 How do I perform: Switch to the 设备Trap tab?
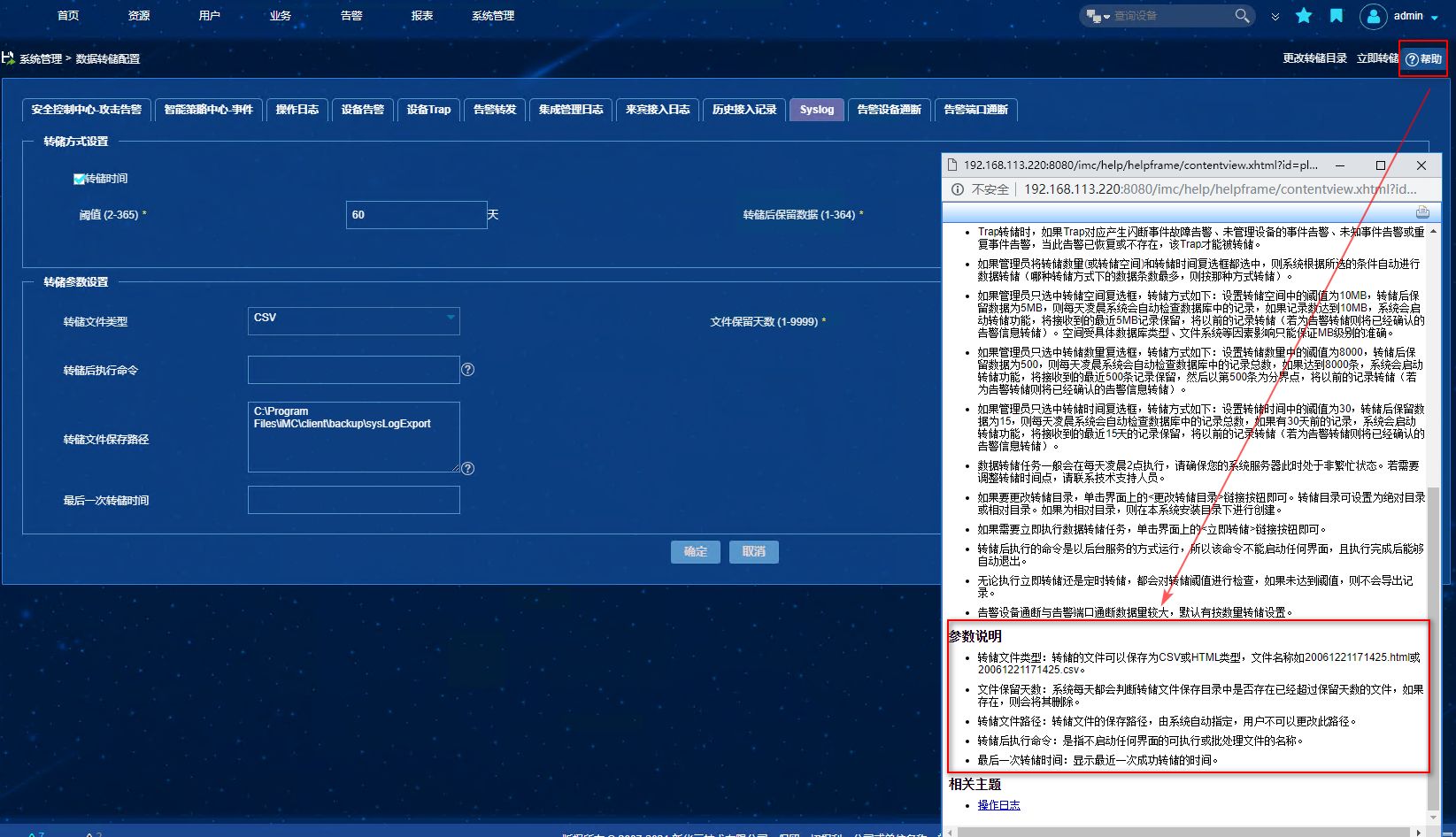(x=428, y=110)
